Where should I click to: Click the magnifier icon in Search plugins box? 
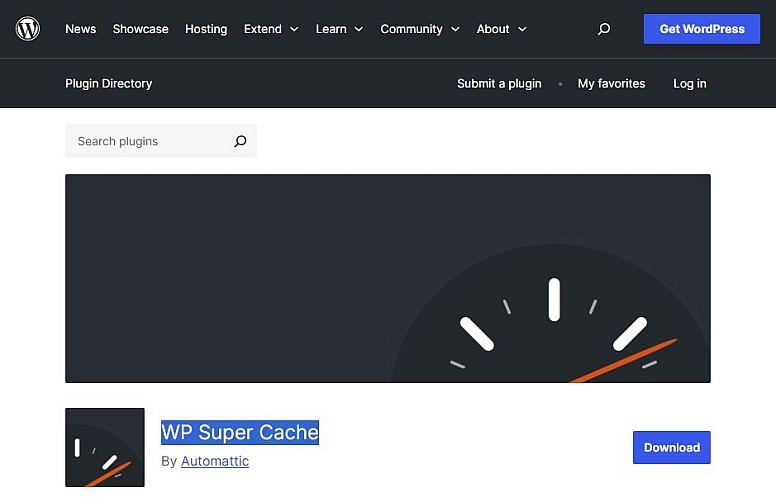point(240,141)
